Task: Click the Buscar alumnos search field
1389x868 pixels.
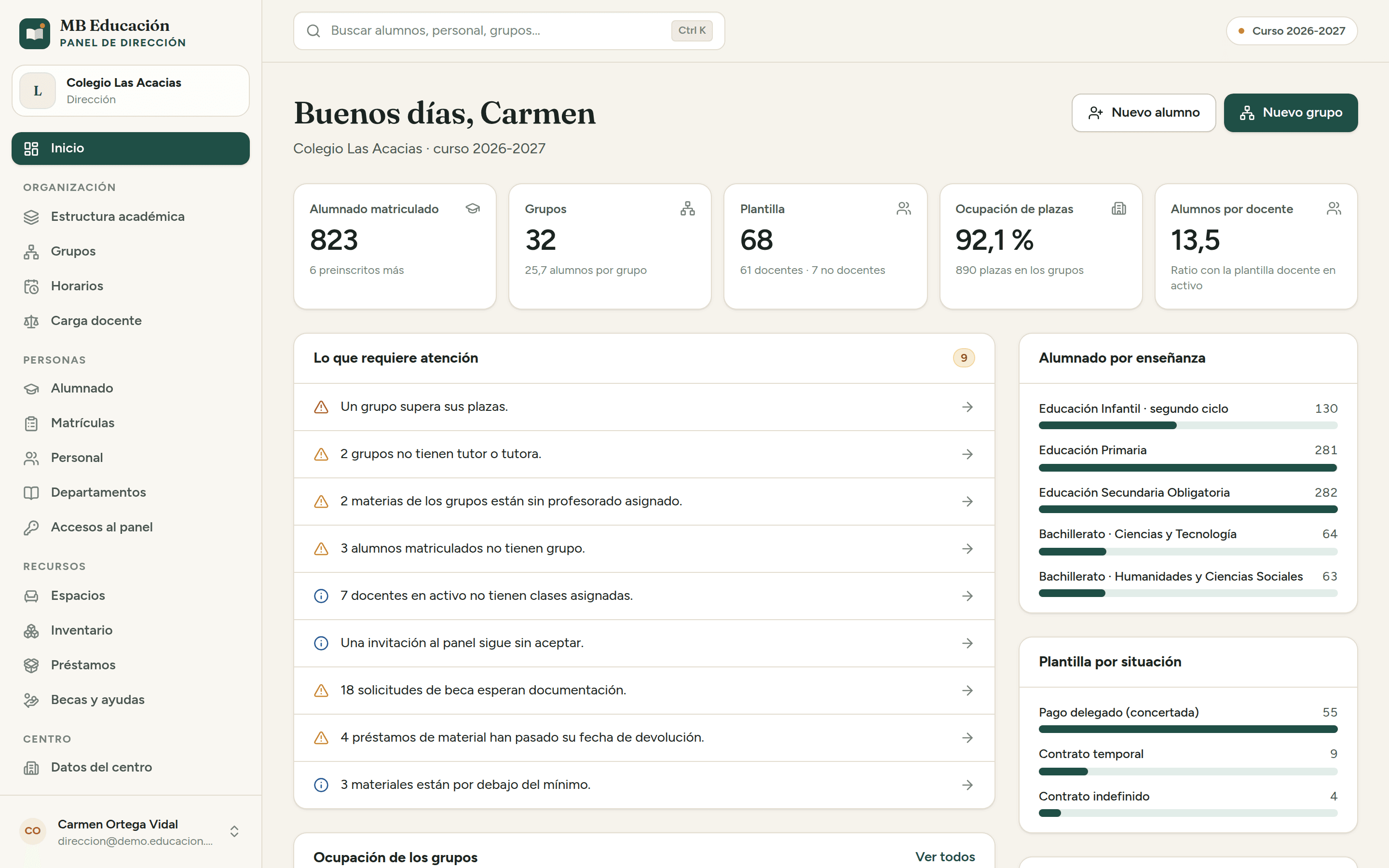Action: click(x=508, y=31)
